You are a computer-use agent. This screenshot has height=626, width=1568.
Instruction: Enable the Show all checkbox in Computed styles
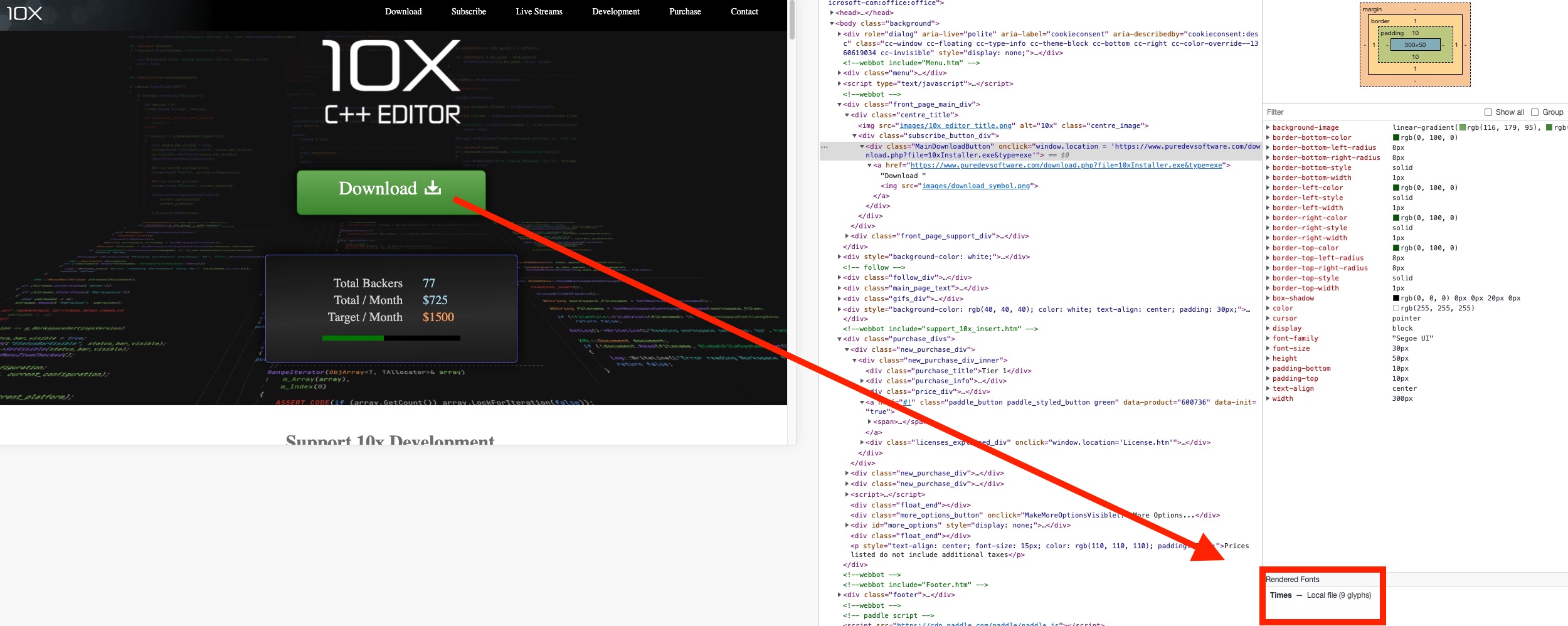pyautogui.click(x=1488, y=112)
